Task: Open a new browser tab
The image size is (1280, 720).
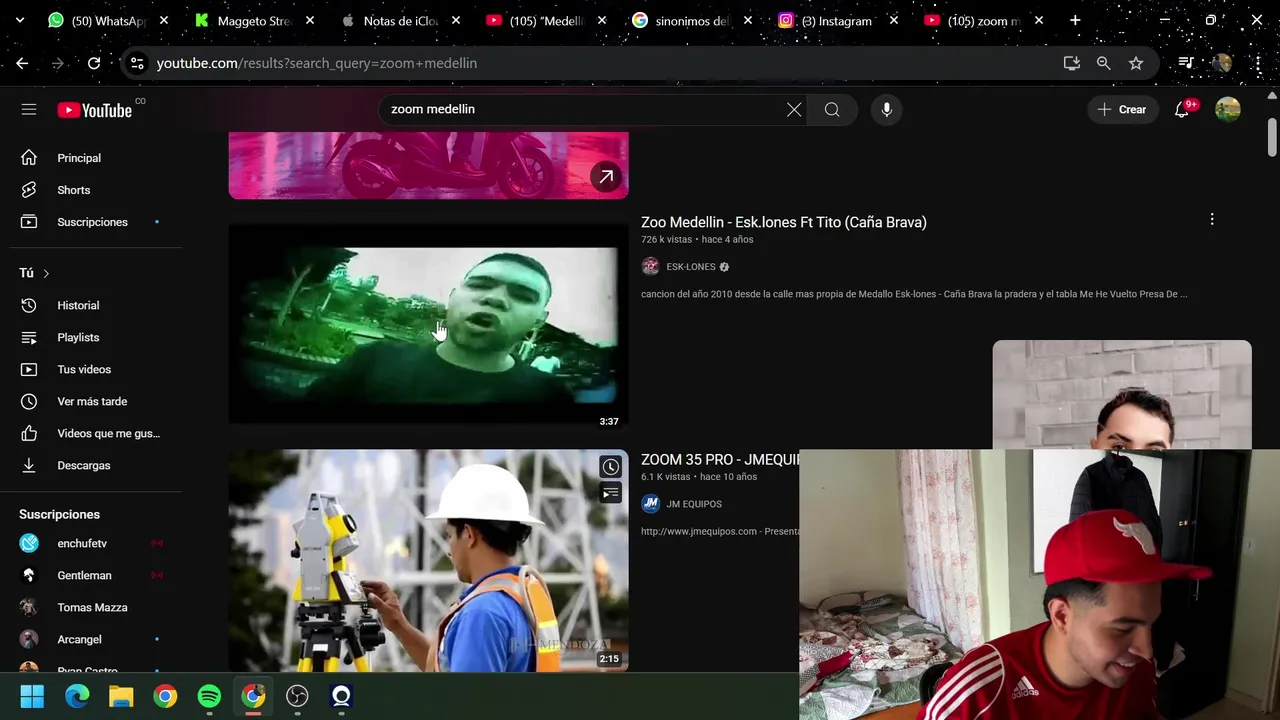Action: click(x=1075, y=20)
